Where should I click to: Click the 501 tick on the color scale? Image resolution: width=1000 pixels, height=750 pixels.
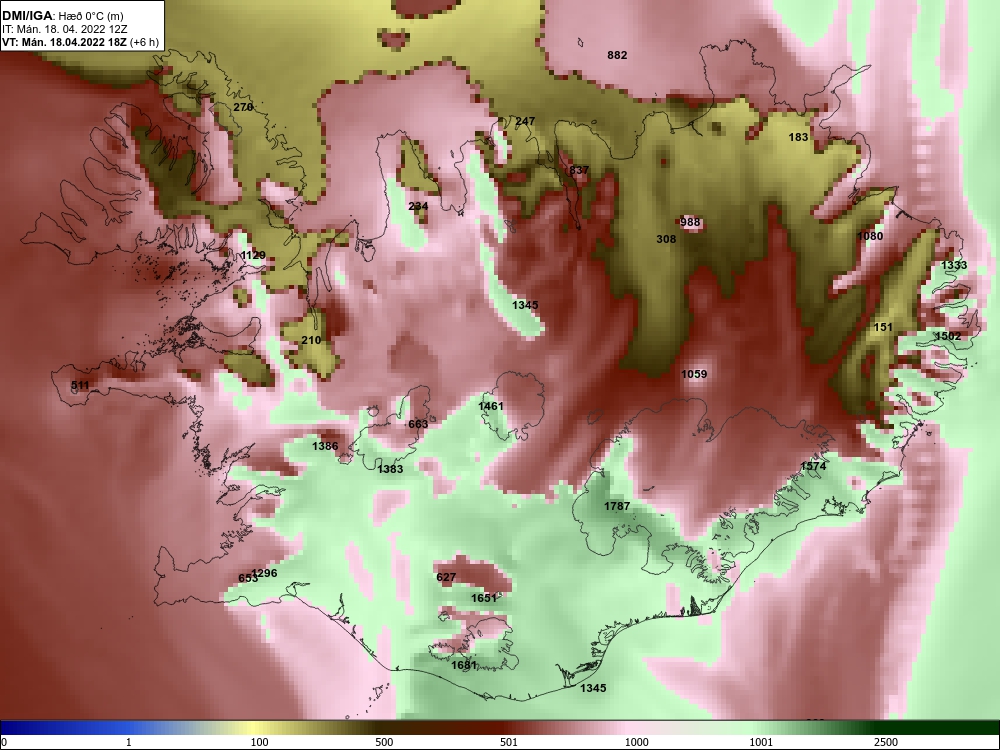click(509, 742)
